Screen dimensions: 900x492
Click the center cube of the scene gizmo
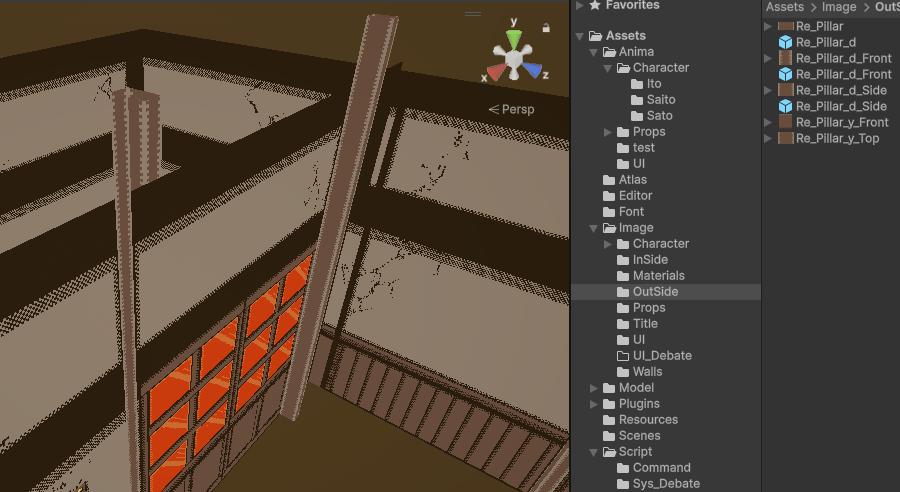(x=513, y=61)
